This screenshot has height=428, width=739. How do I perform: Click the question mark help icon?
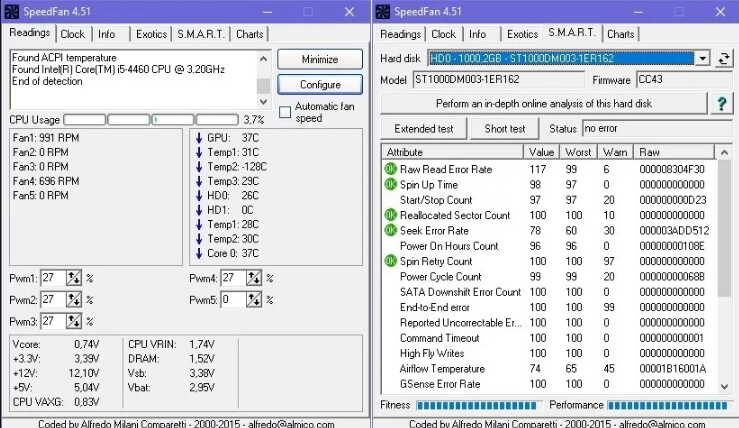click(x=721, y=103)
